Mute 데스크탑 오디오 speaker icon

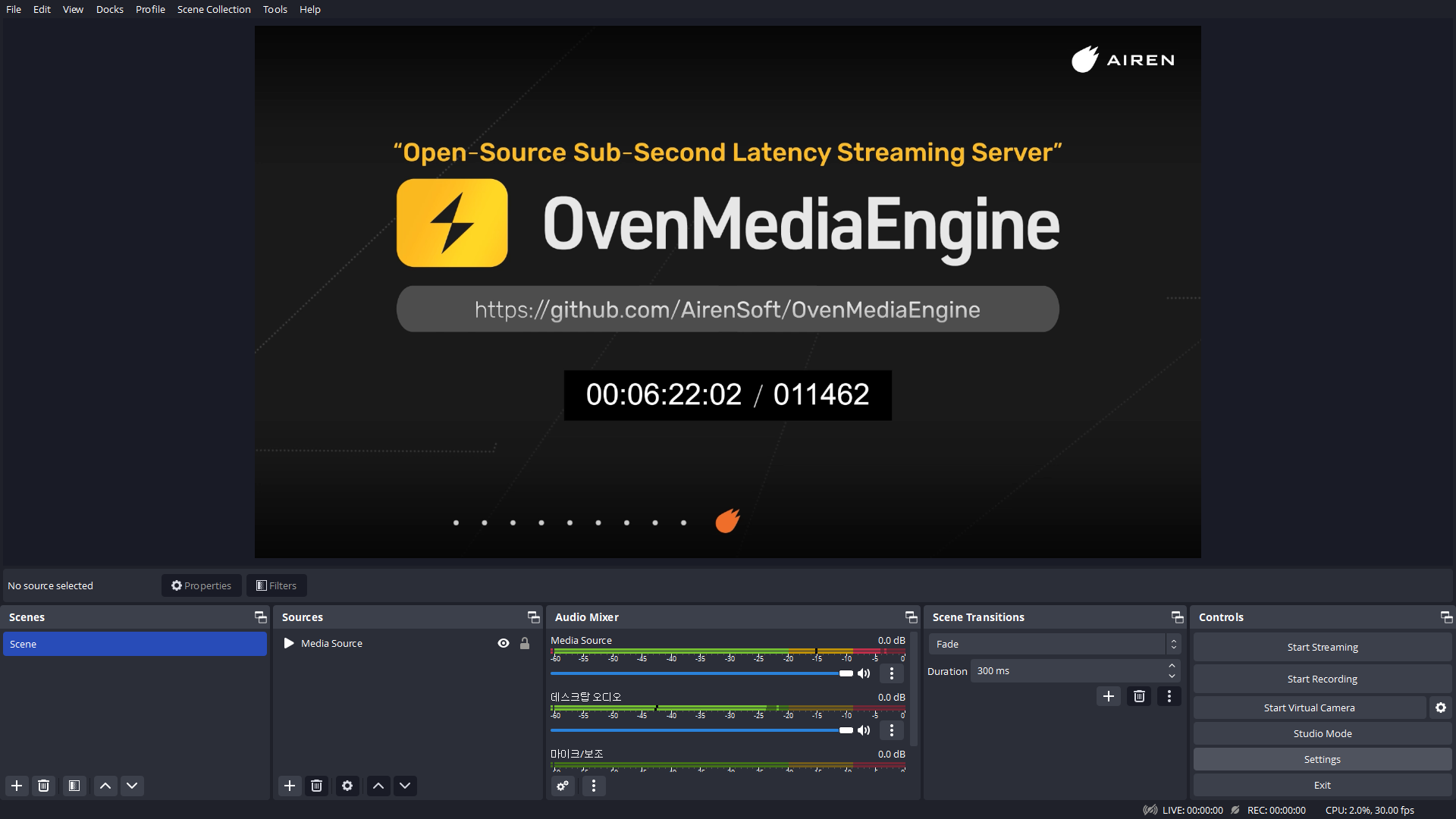(864, 730)
